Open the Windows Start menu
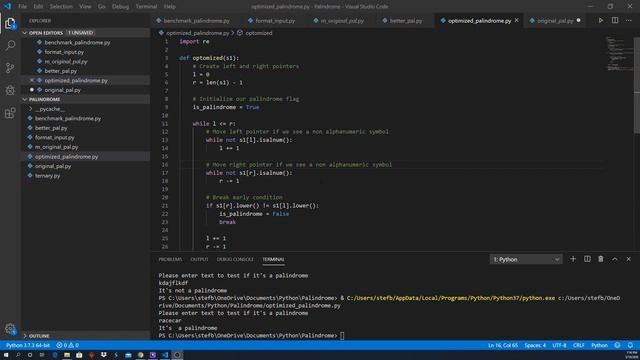The image size is (640, 360). point(6,355)
